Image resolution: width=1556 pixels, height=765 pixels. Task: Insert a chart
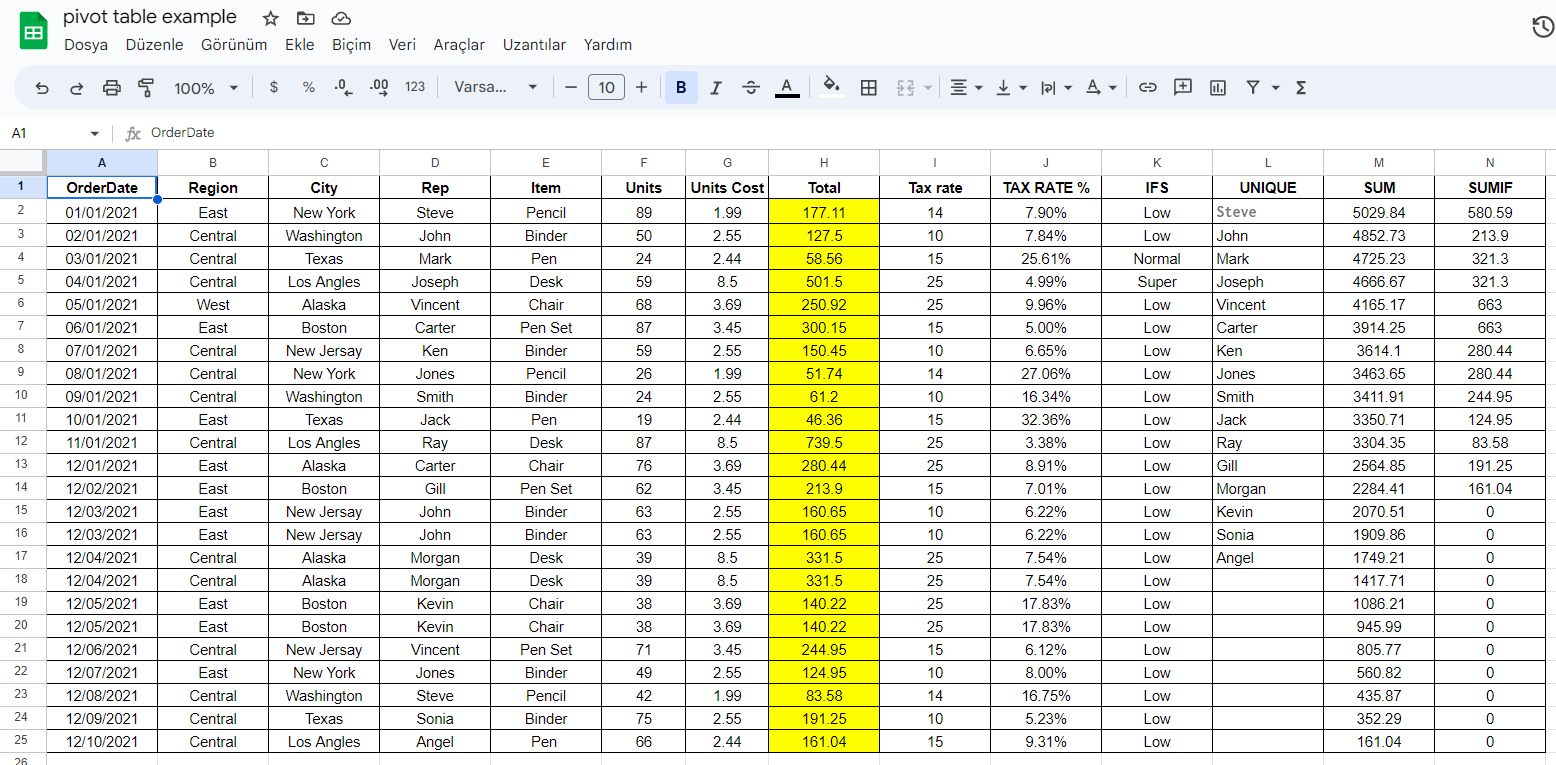[x=1217, y=87]
